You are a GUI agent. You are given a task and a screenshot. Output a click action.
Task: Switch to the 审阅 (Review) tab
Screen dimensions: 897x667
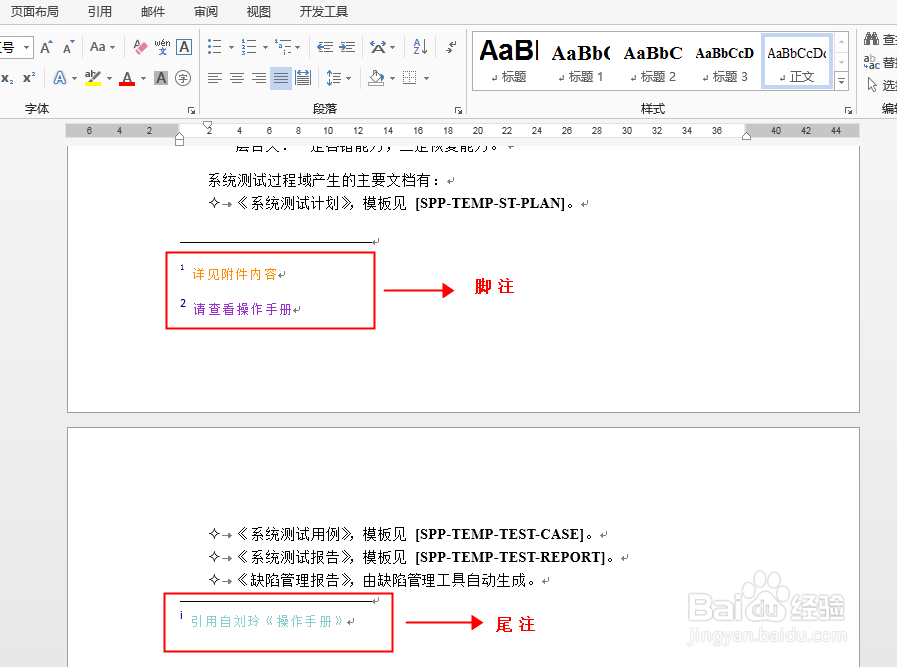[x=205, y=12]
